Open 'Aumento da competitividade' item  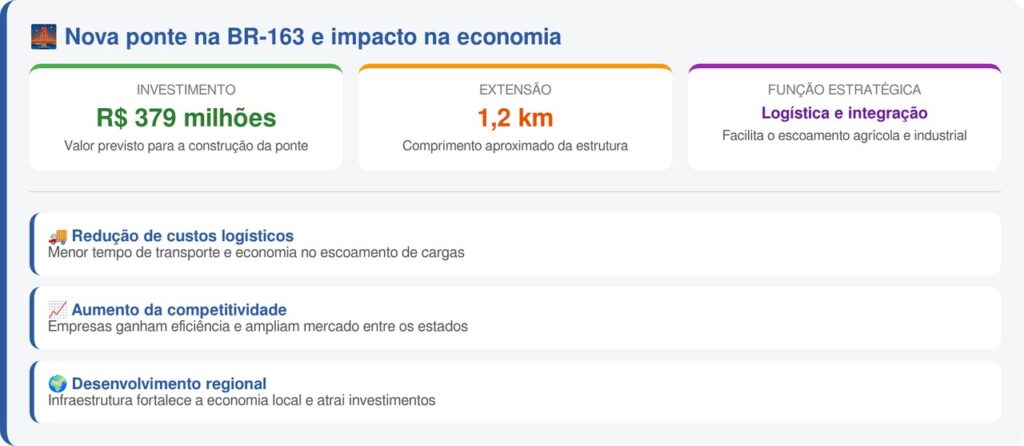(178, 310)
